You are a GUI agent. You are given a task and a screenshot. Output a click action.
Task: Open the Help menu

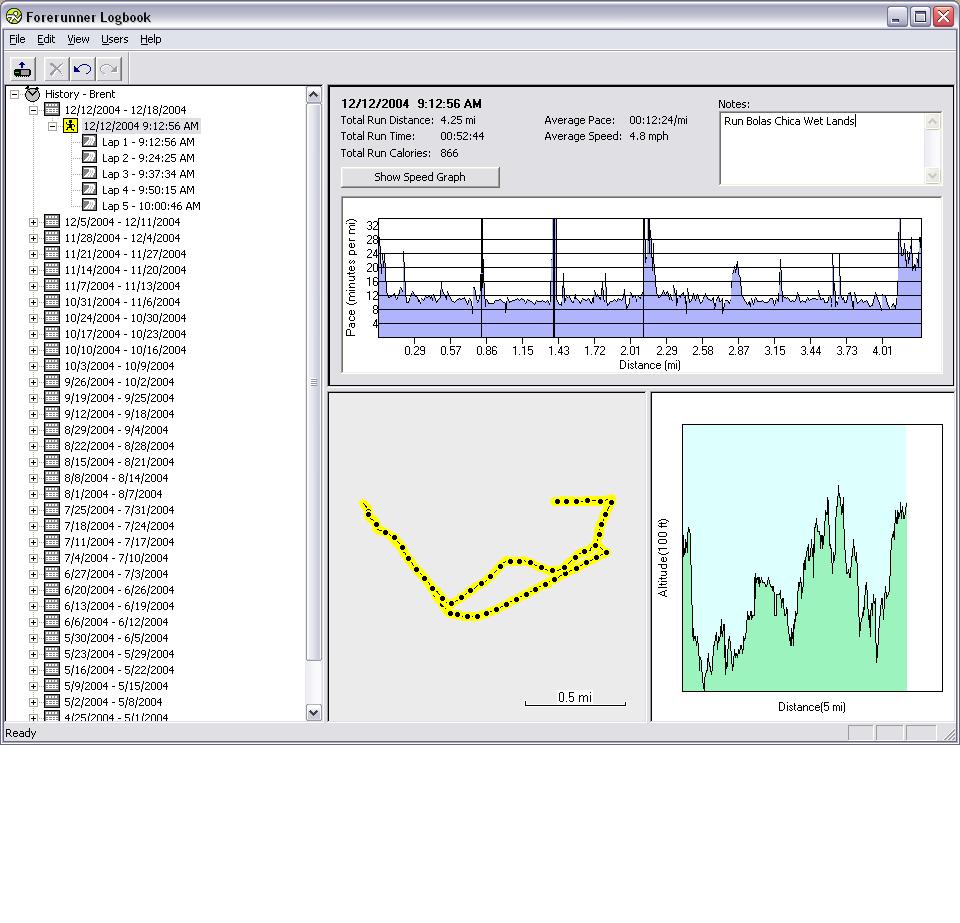(x=151, y=39)
